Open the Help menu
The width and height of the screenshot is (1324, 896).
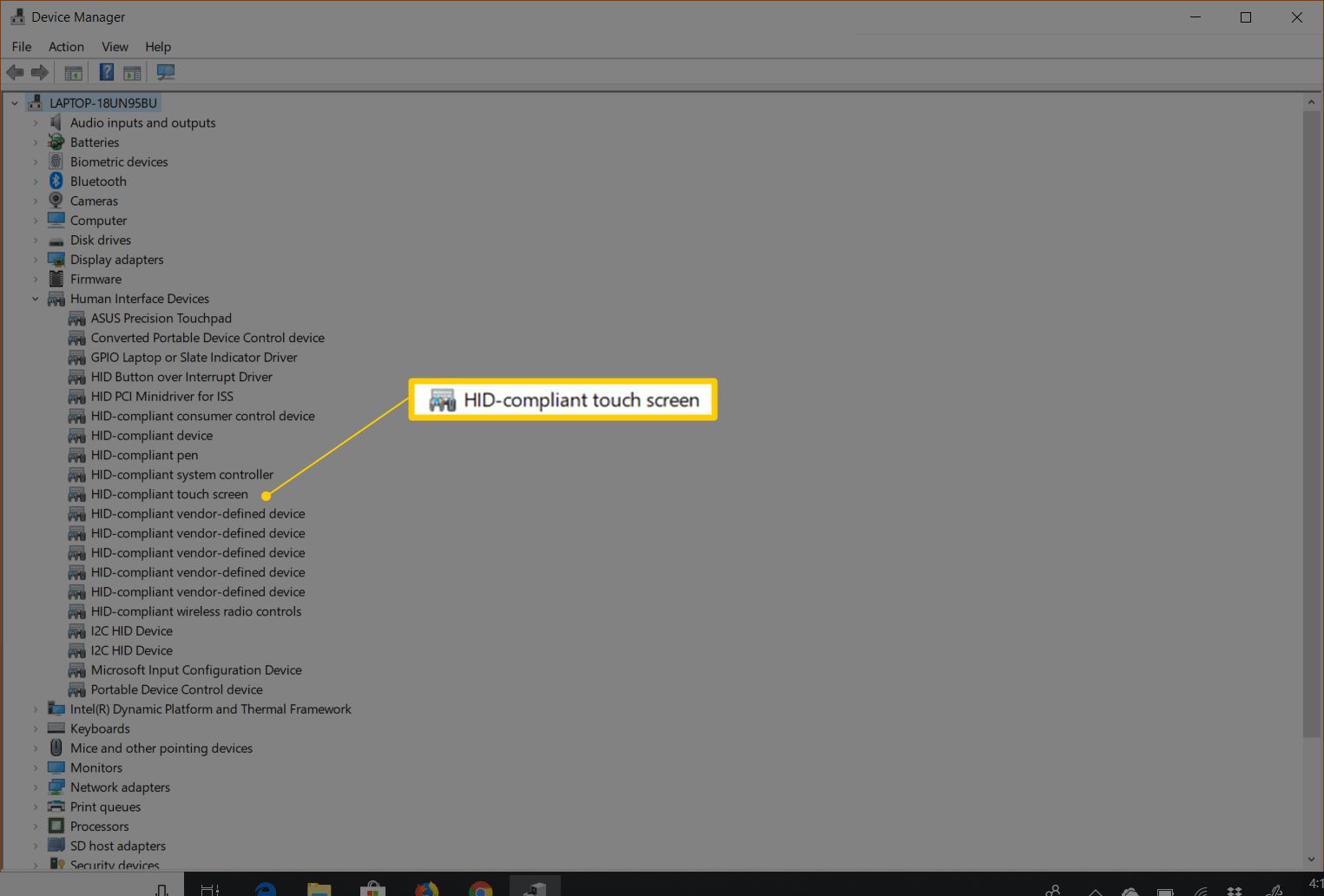[x=158, y=47]
